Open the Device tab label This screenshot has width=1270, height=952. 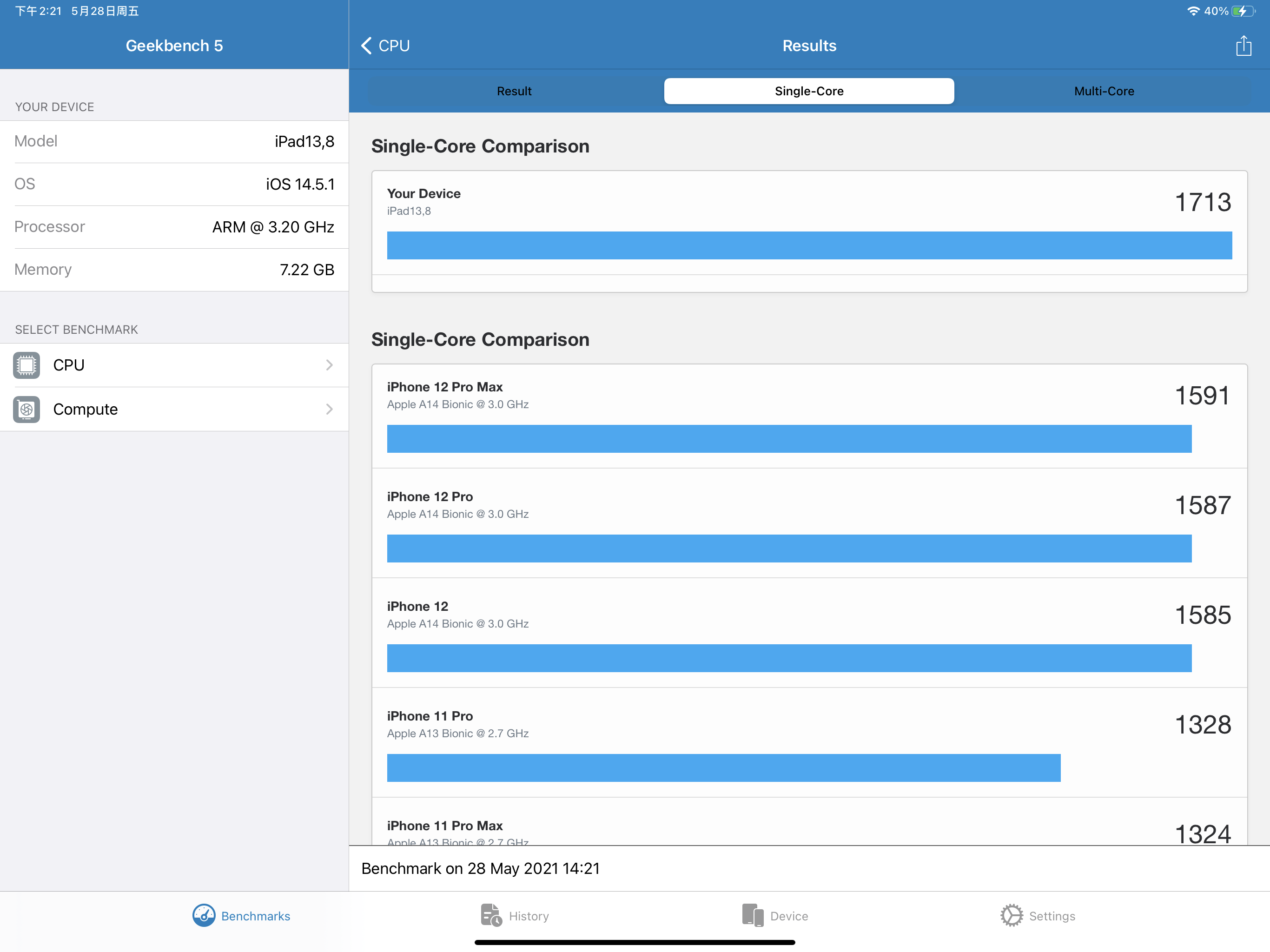pos(789,916)
